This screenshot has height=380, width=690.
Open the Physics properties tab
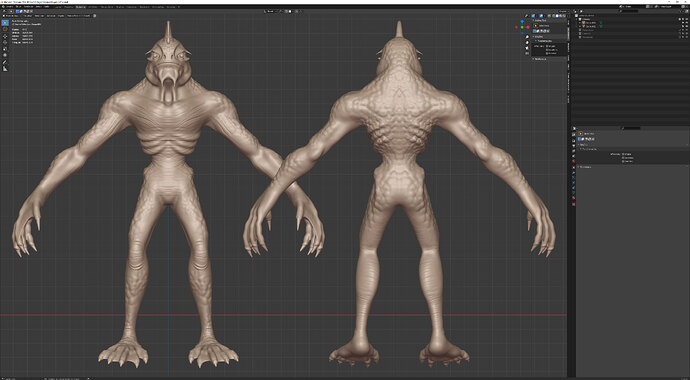tap(574, 183)
